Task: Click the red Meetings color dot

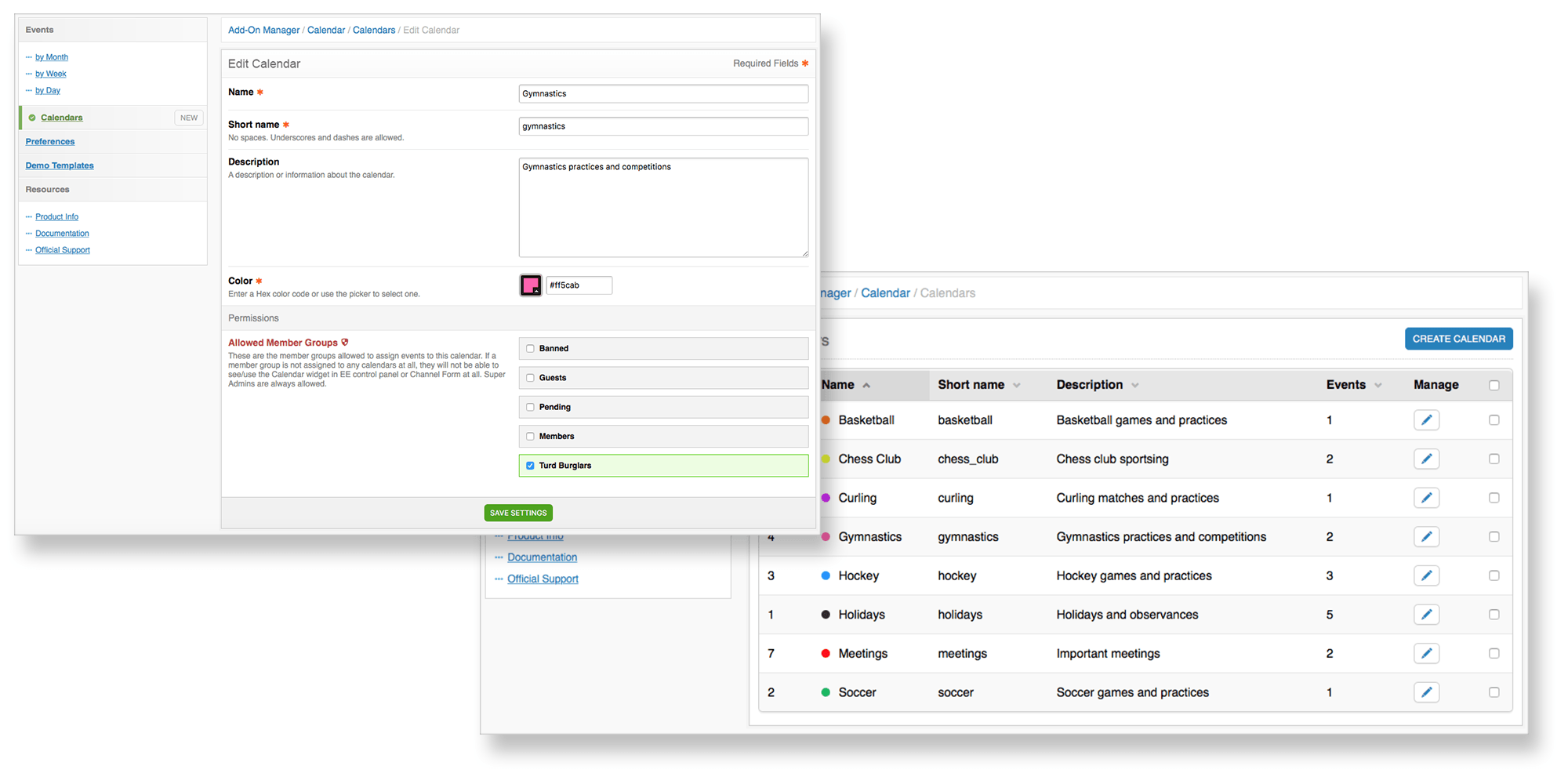Action: (826, 653)
